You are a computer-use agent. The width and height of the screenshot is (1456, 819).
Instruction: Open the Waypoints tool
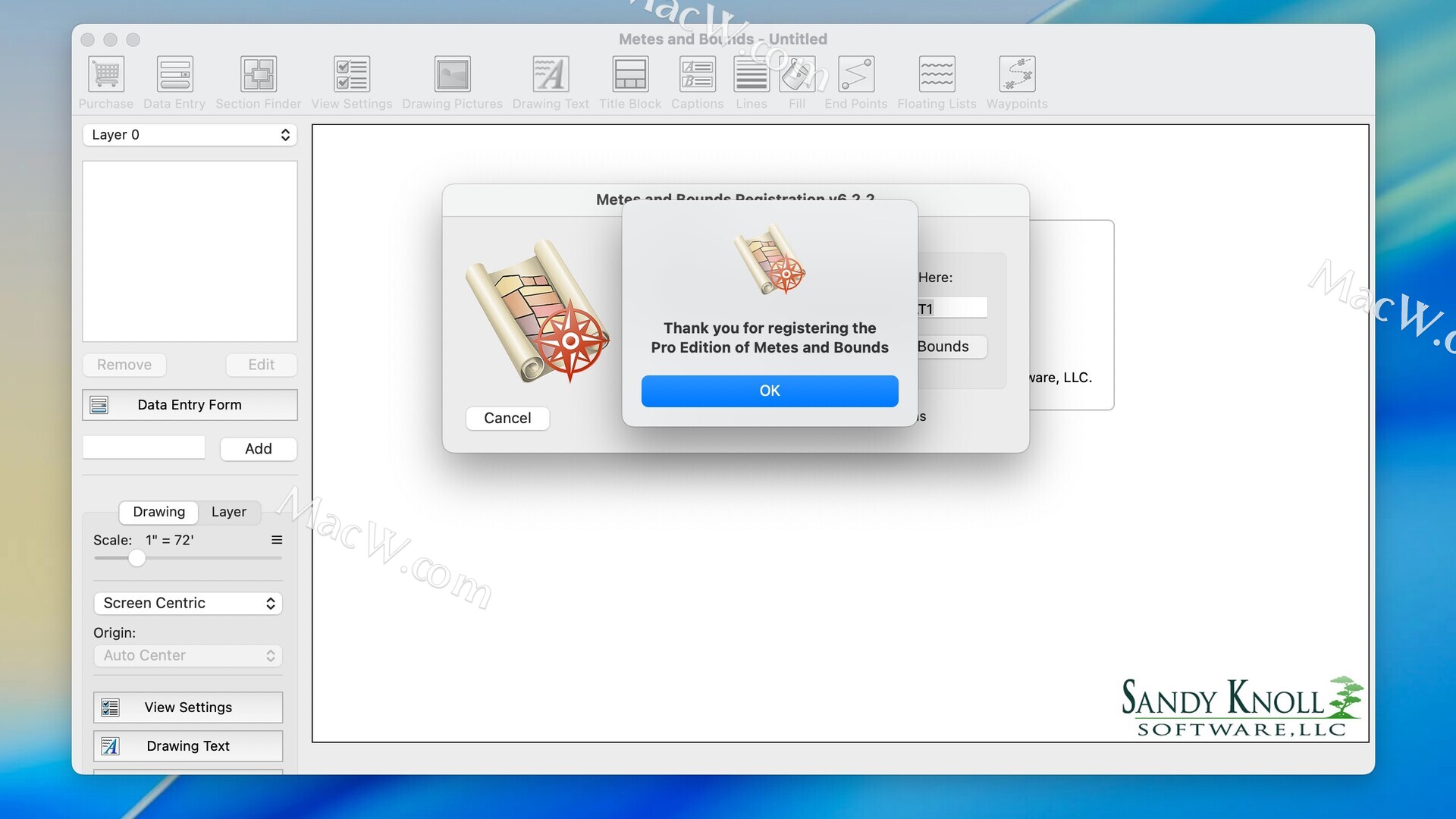point(1017,74)
